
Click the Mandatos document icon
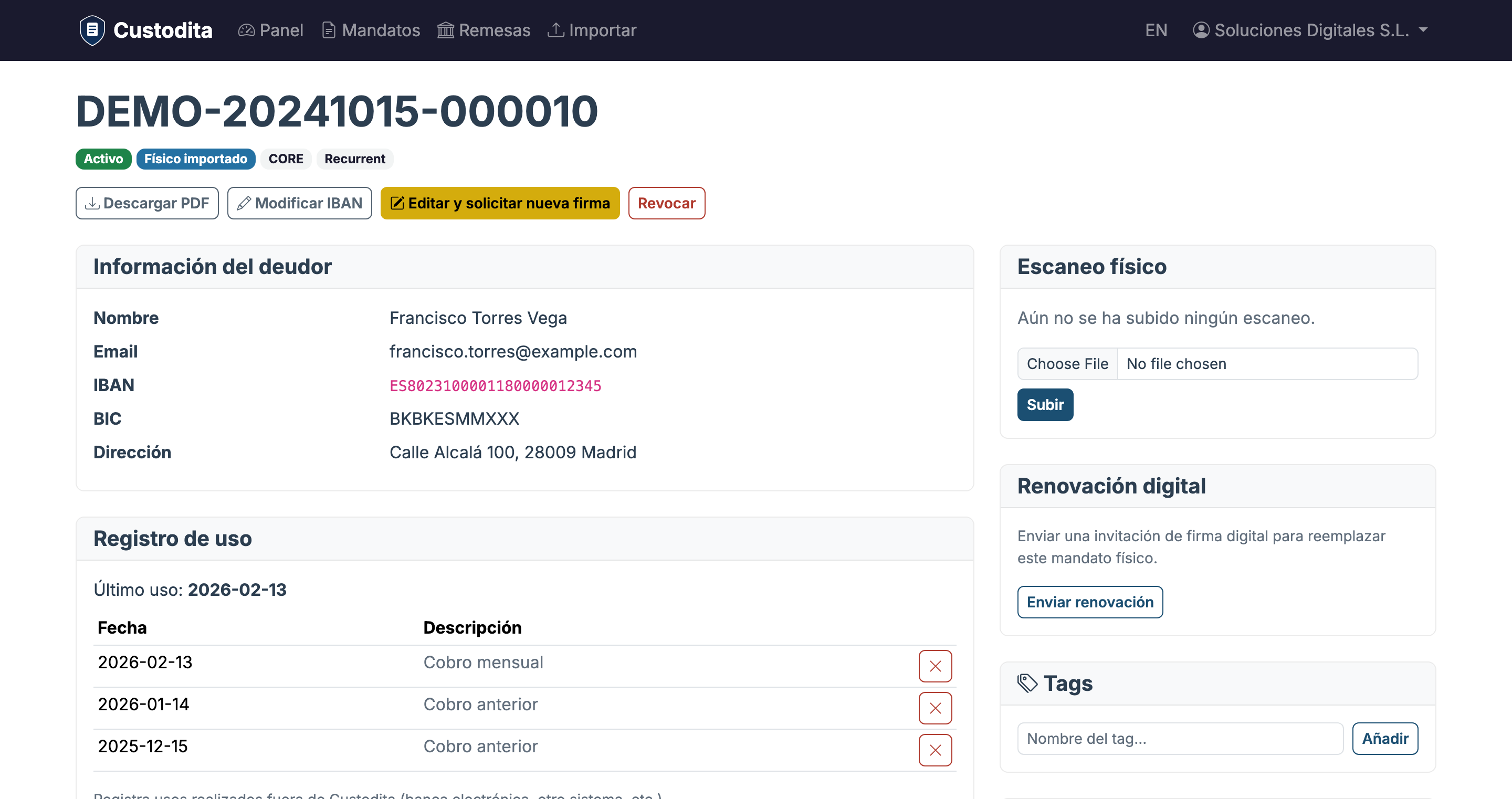point(329,30)
